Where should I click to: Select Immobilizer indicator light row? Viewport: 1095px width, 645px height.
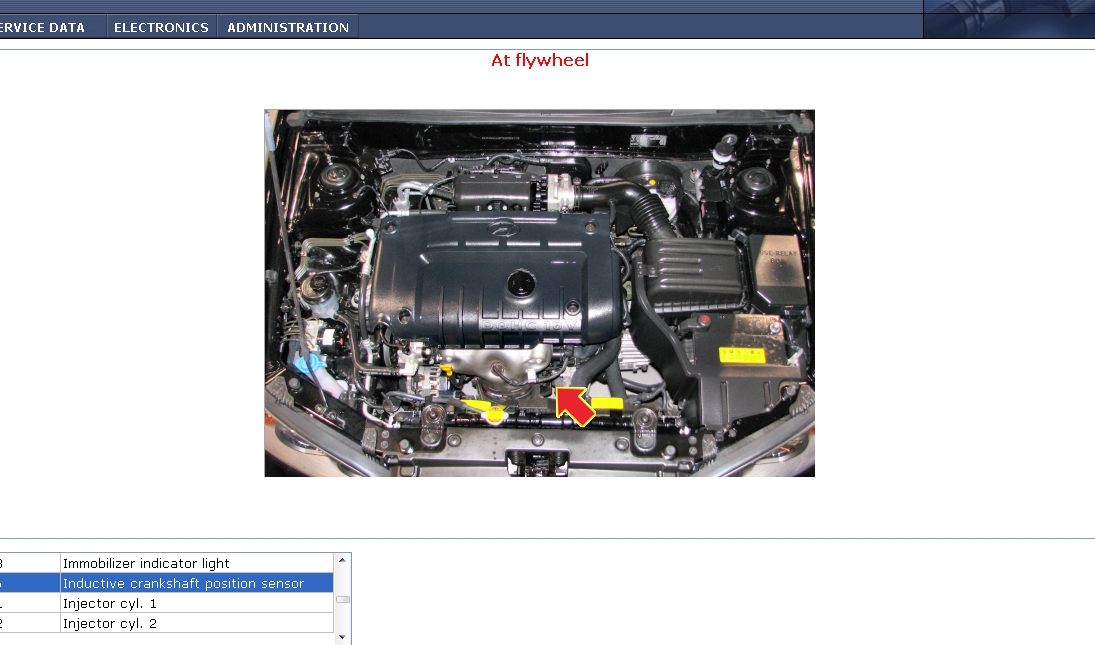point(166,563)
